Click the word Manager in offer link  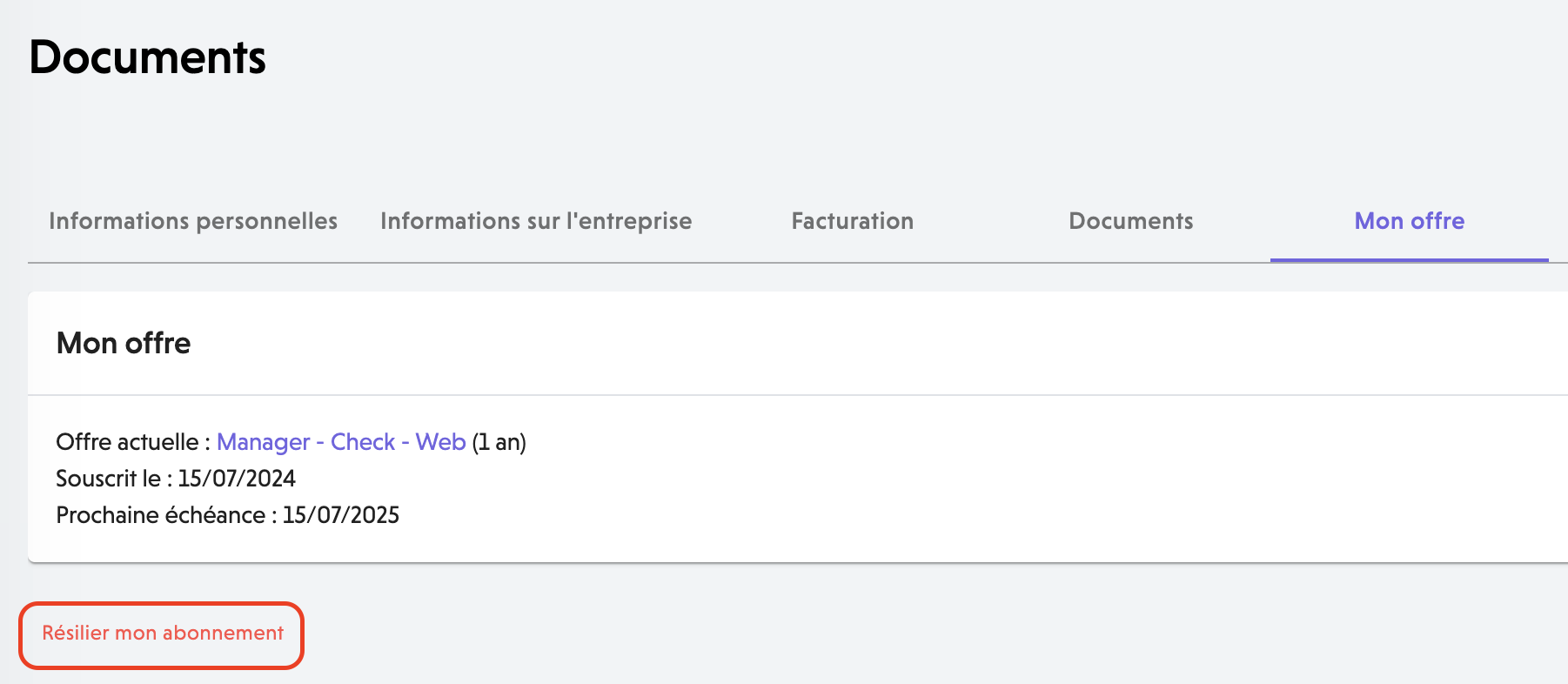pyautogui.click(x=264, y=442)
